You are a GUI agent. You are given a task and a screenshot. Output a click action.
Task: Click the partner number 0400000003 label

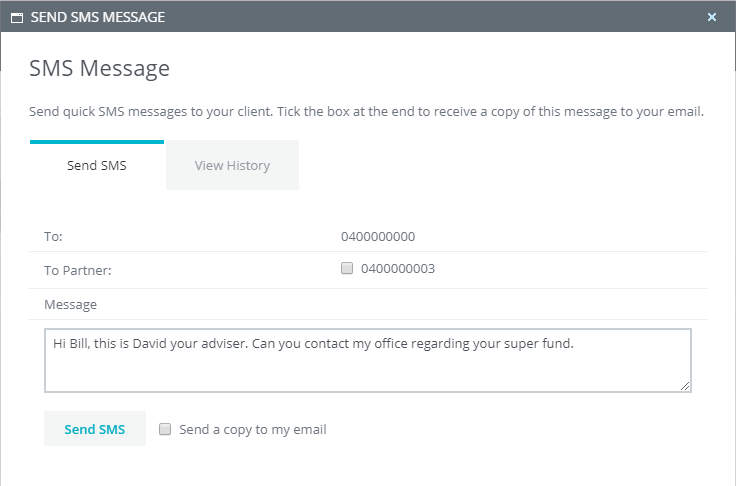click(398, 269)
